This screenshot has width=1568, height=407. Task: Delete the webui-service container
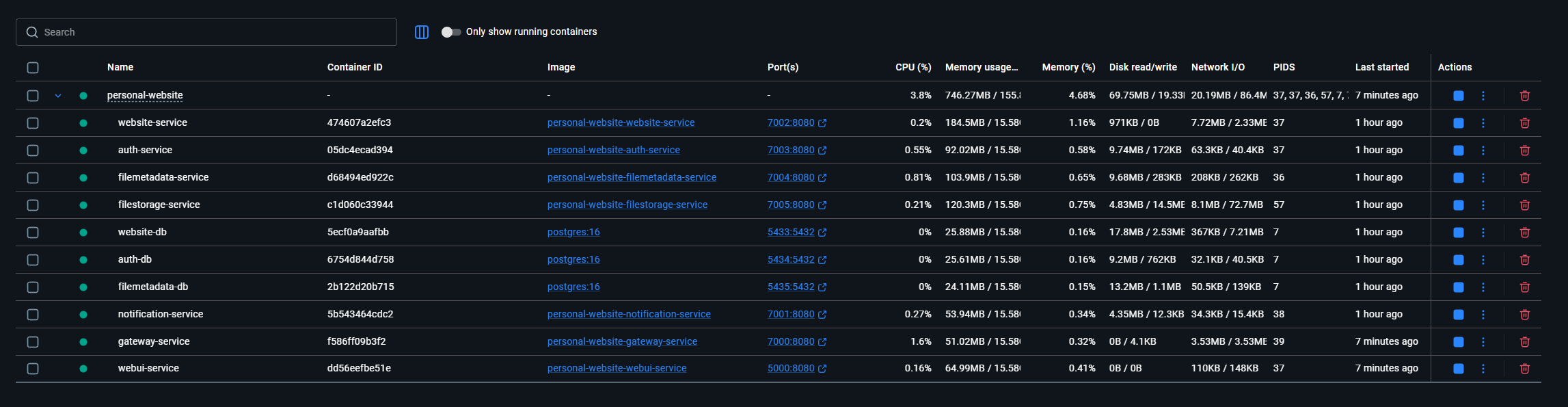1524,369
